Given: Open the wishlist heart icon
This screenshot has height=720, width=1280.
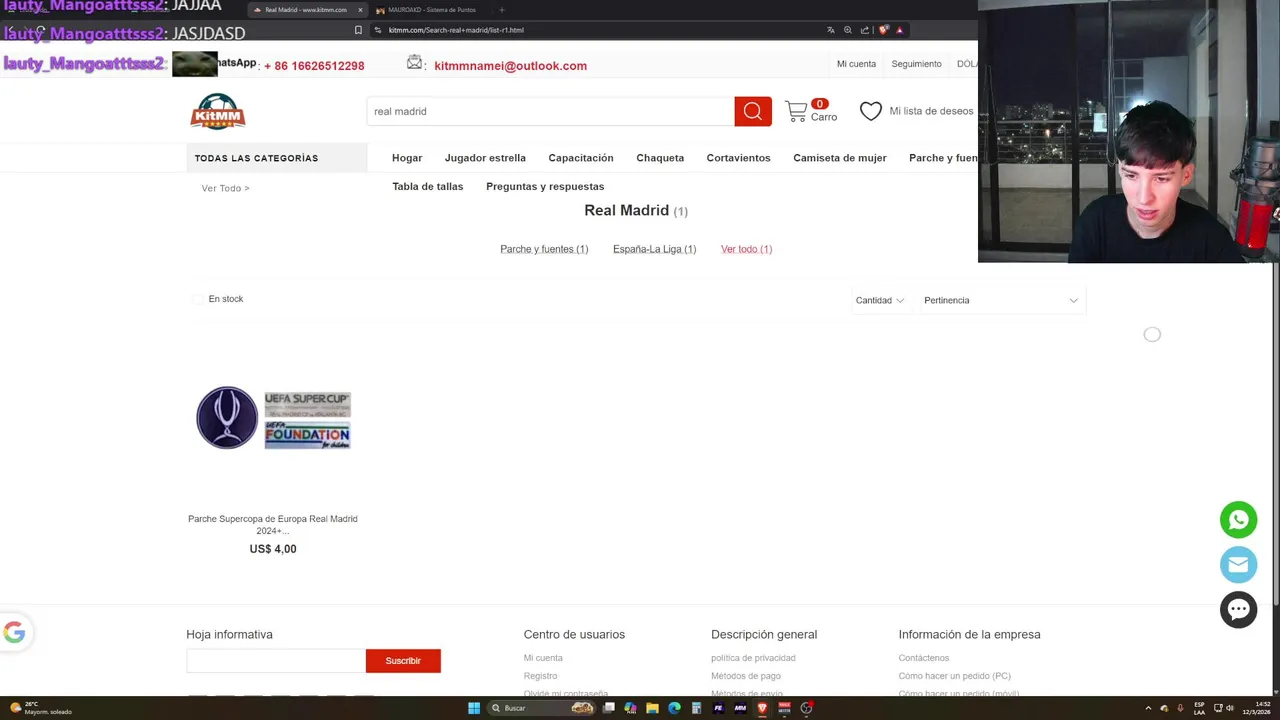Looking at the screenshot, I should 871,111.
